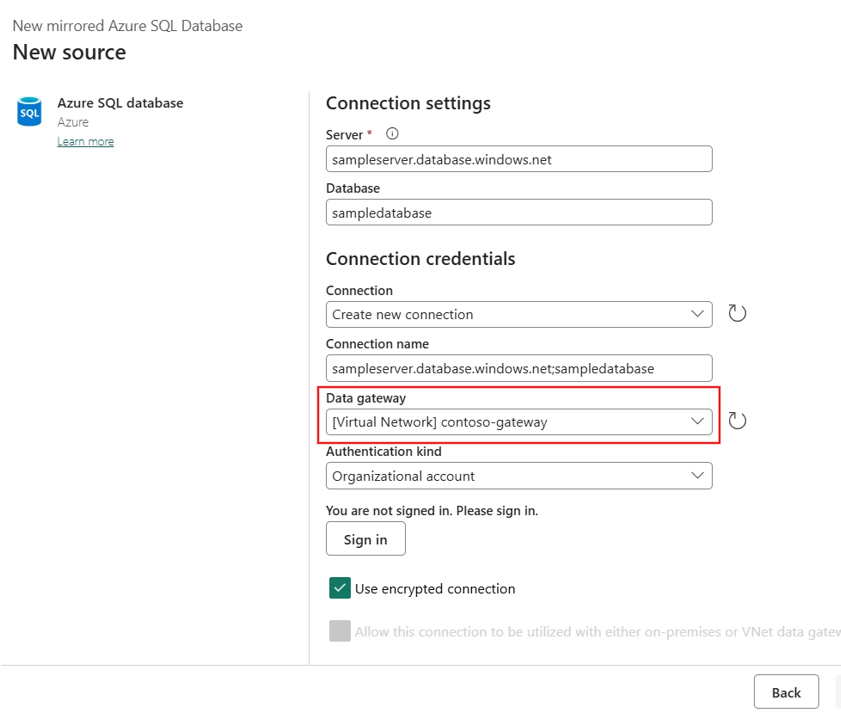Screen dimensions: 841x724
Task: Refresh the Connection list
Action: point(737,314)
